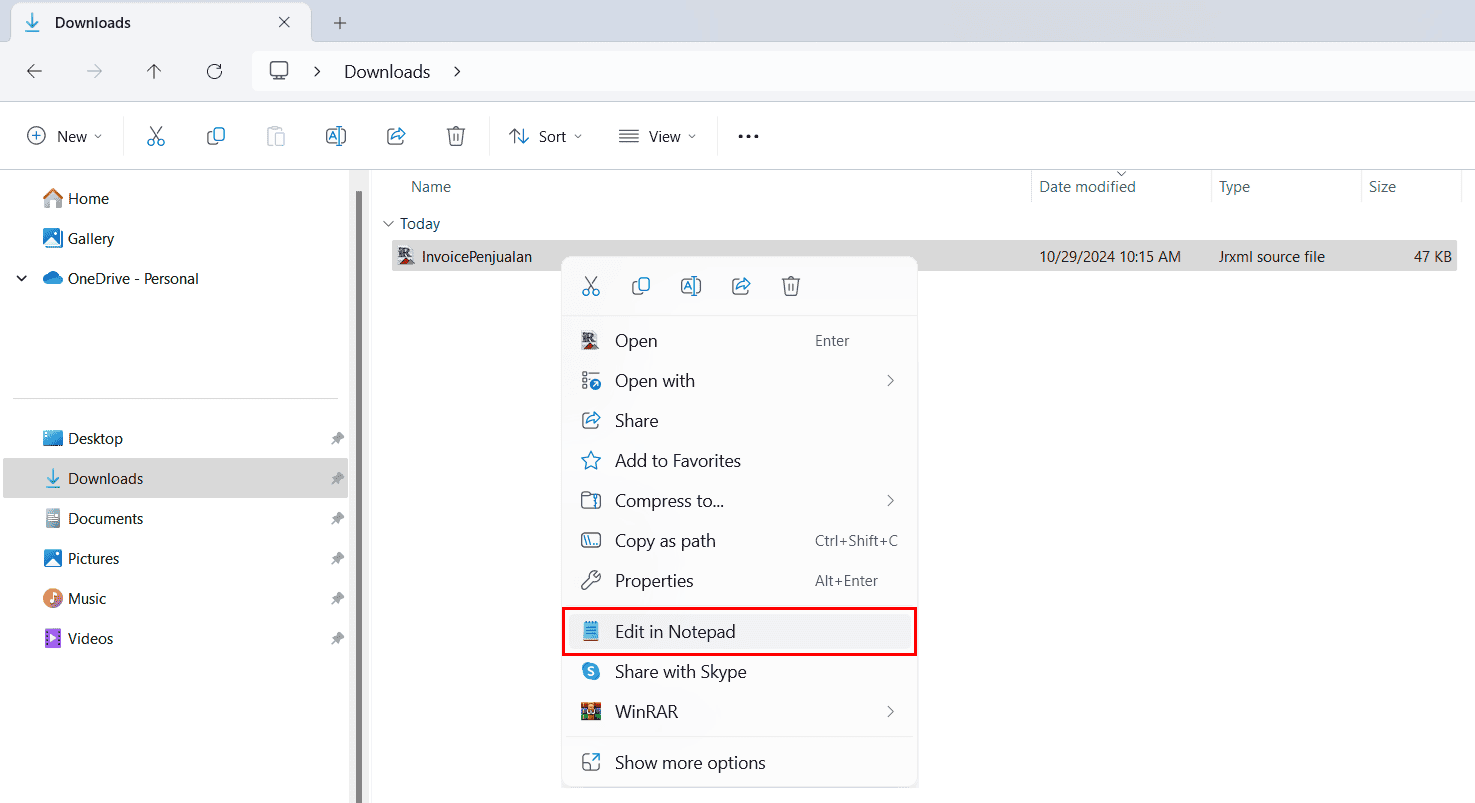Screen dimensions: 1475x803
Task: Sort by the Date modified column header
Action: [1087, 187]
